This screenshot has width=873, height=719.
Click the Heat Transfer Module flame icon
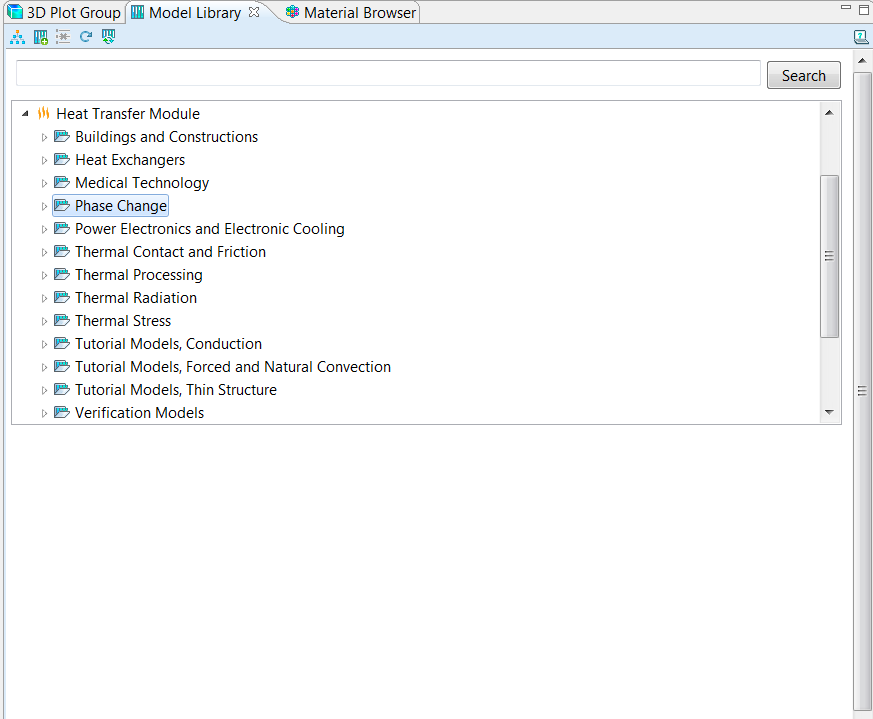coord(43,114)
